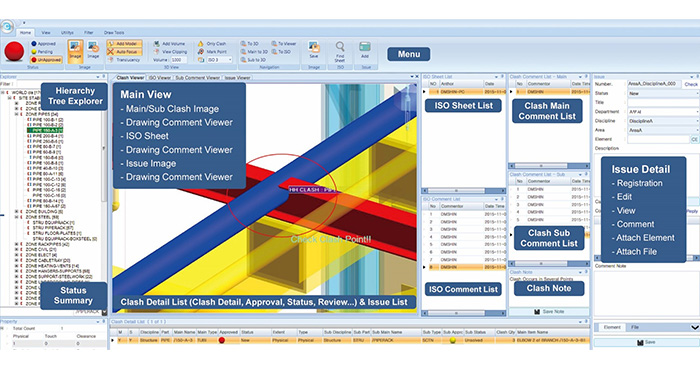Click the Add issue icon

click(x=365, y=47)
